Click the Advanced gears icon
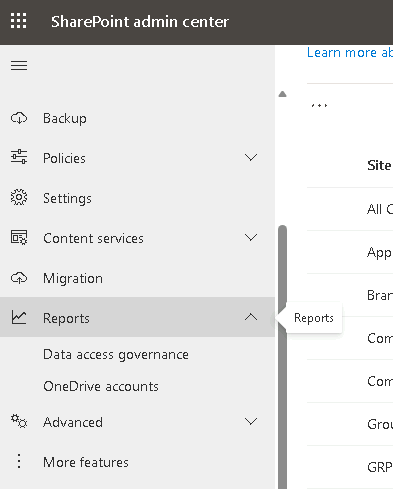Viewport: 393px width, 489px height. point(19,421)
